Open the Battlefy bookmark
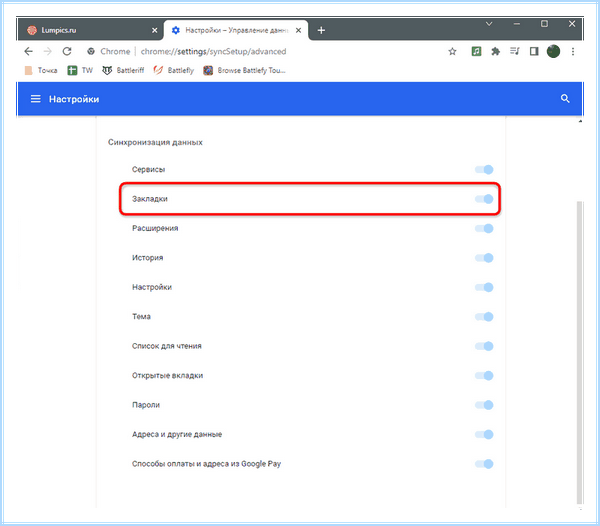600x526 pixels. coord(174,70)
